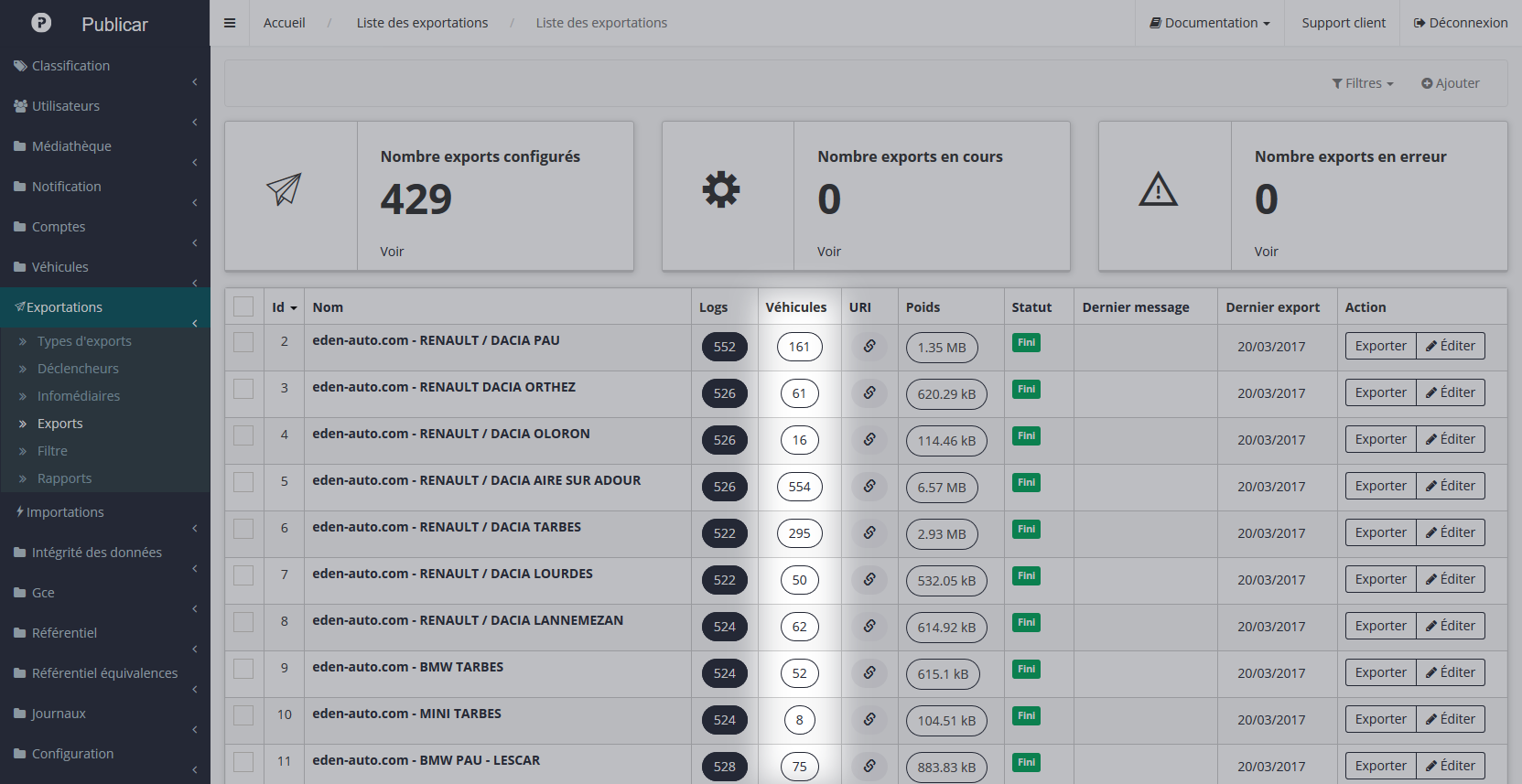This screenshot has width=1522, height=784.
Task: Check the row checkbox for Id 4
Action: click(243, 435)
